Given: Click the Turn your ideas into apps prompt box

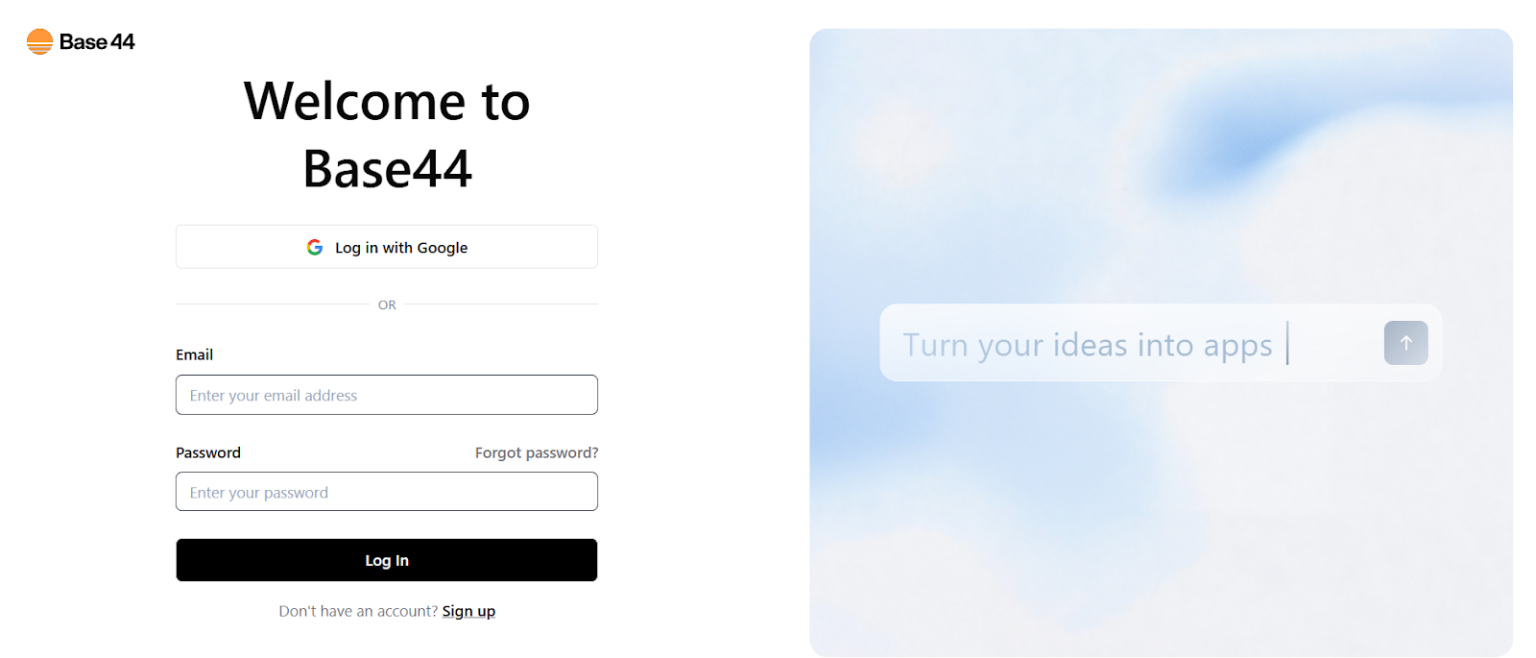Looking at the screenshot, I should (x=1160, y=343).
